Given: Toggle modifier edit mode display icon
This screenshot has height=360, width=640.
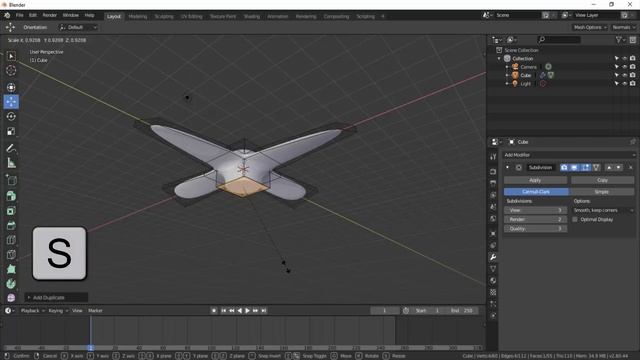Looking at the screenshot, I should 585,168.
